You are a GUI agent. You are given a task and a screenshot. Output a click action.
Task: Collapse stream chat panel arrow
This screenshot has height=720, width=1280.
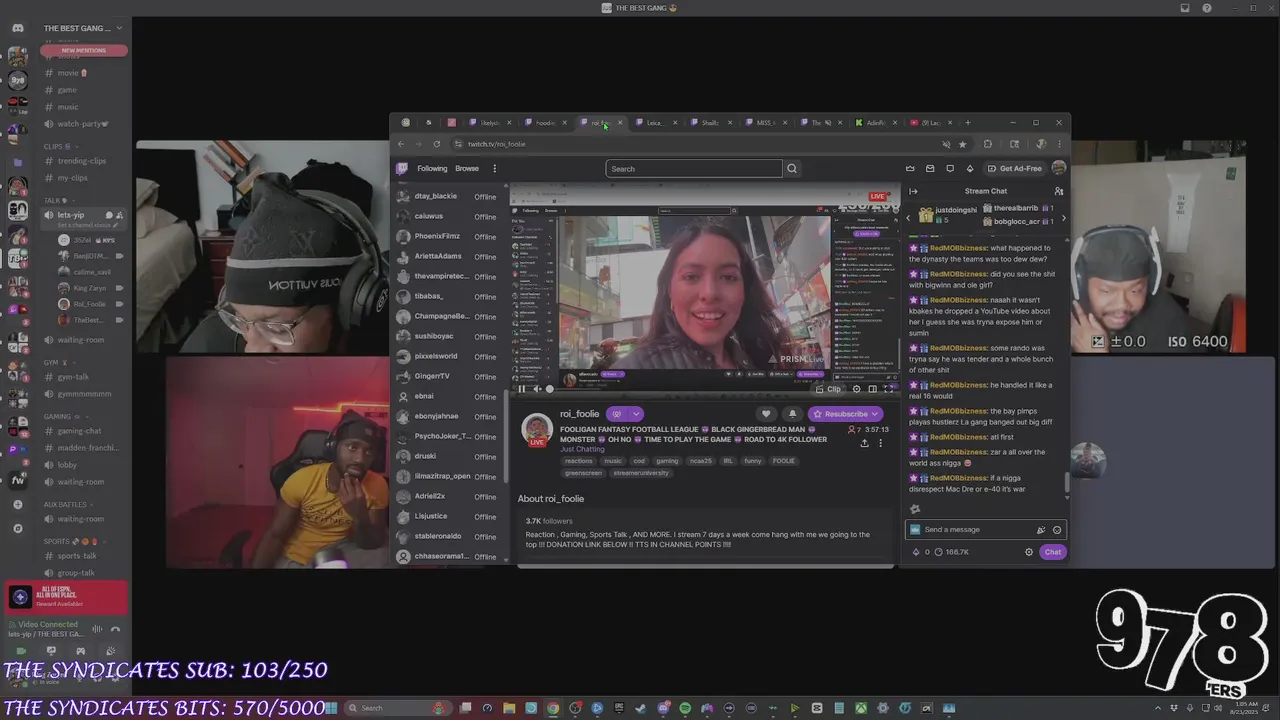913,191
